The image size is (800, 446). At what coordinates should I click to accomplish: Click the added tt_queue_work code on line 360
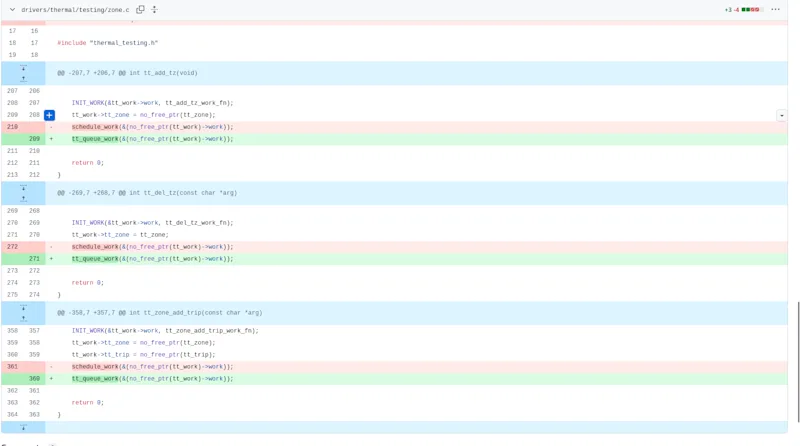153,379
